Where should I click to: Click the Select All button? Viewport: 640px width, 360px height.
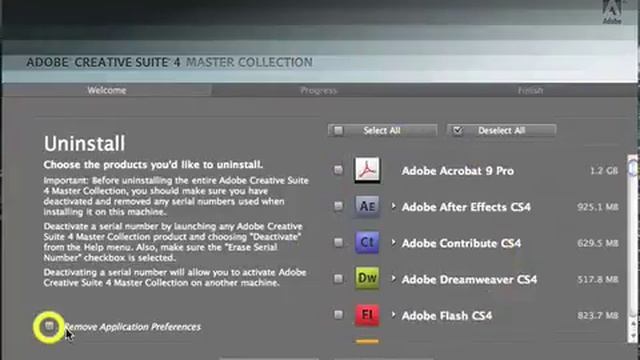click(382, 131)
